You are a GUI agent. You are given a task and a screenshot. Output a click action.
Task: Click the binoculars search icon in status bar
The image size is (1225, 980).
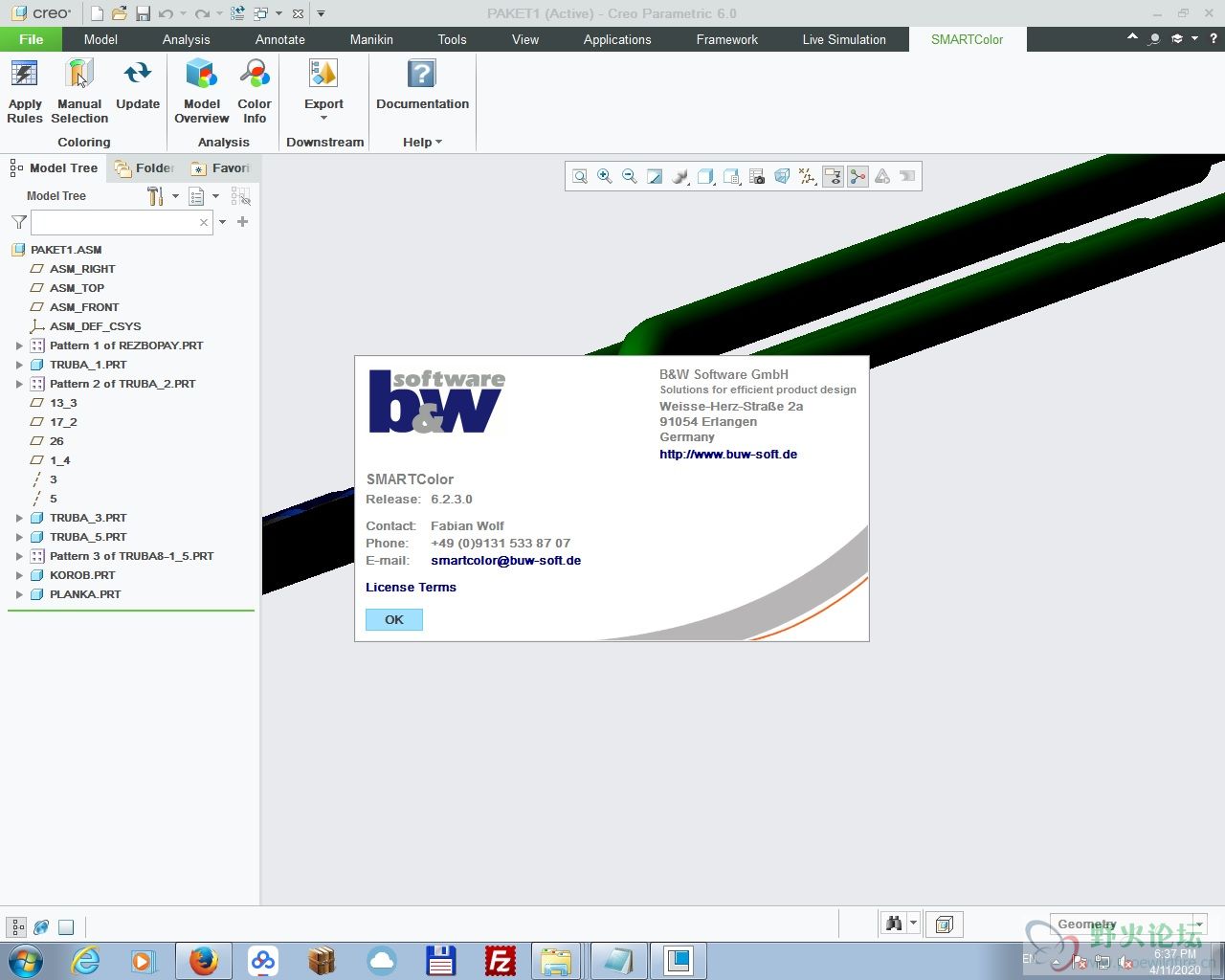tap(894, 924)
